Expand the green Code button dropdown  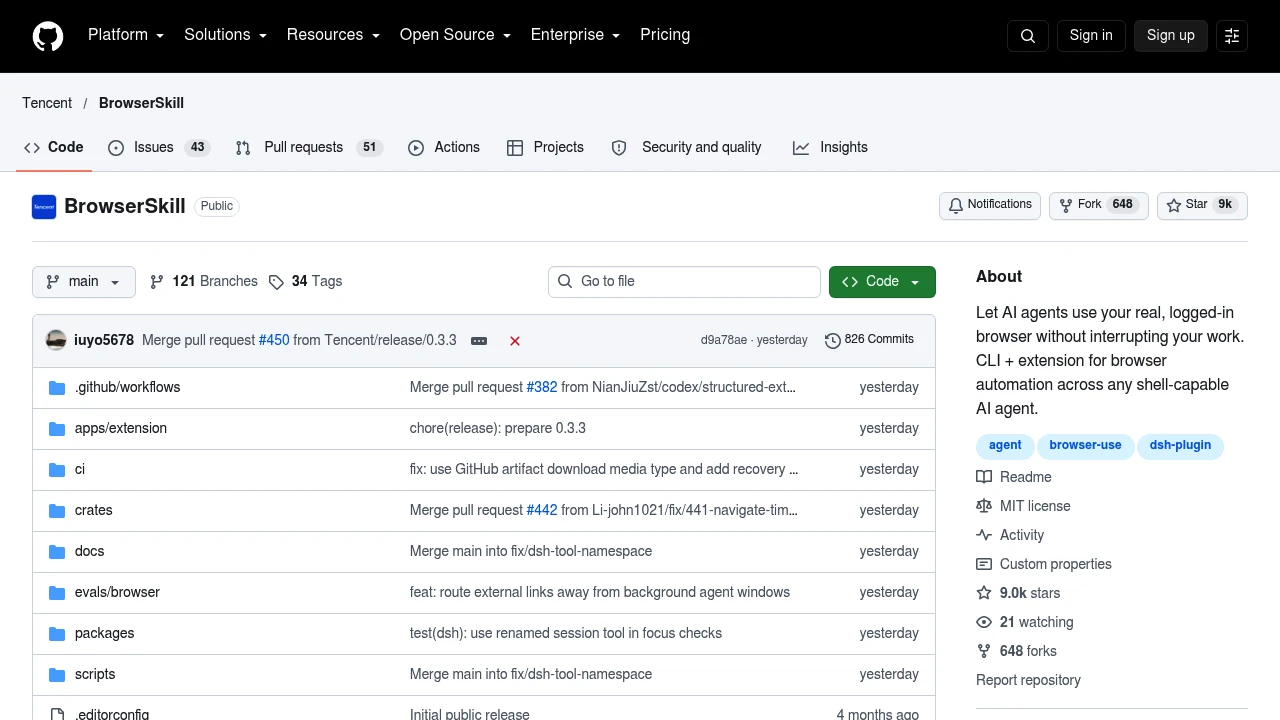pos(882,282)
